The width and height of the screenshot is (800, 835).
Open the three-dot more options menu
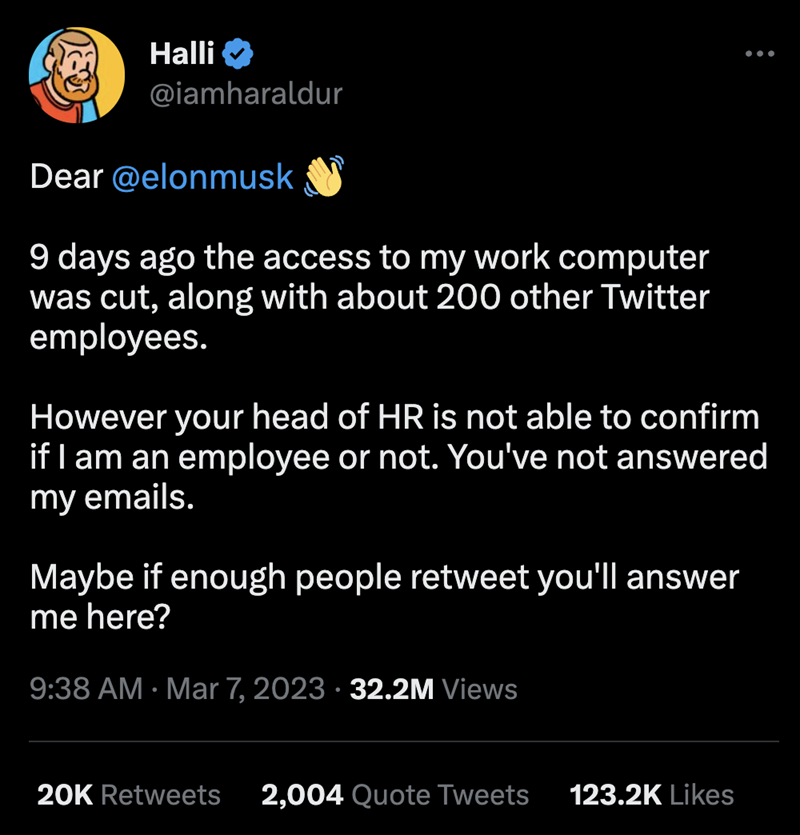(759, 53)
